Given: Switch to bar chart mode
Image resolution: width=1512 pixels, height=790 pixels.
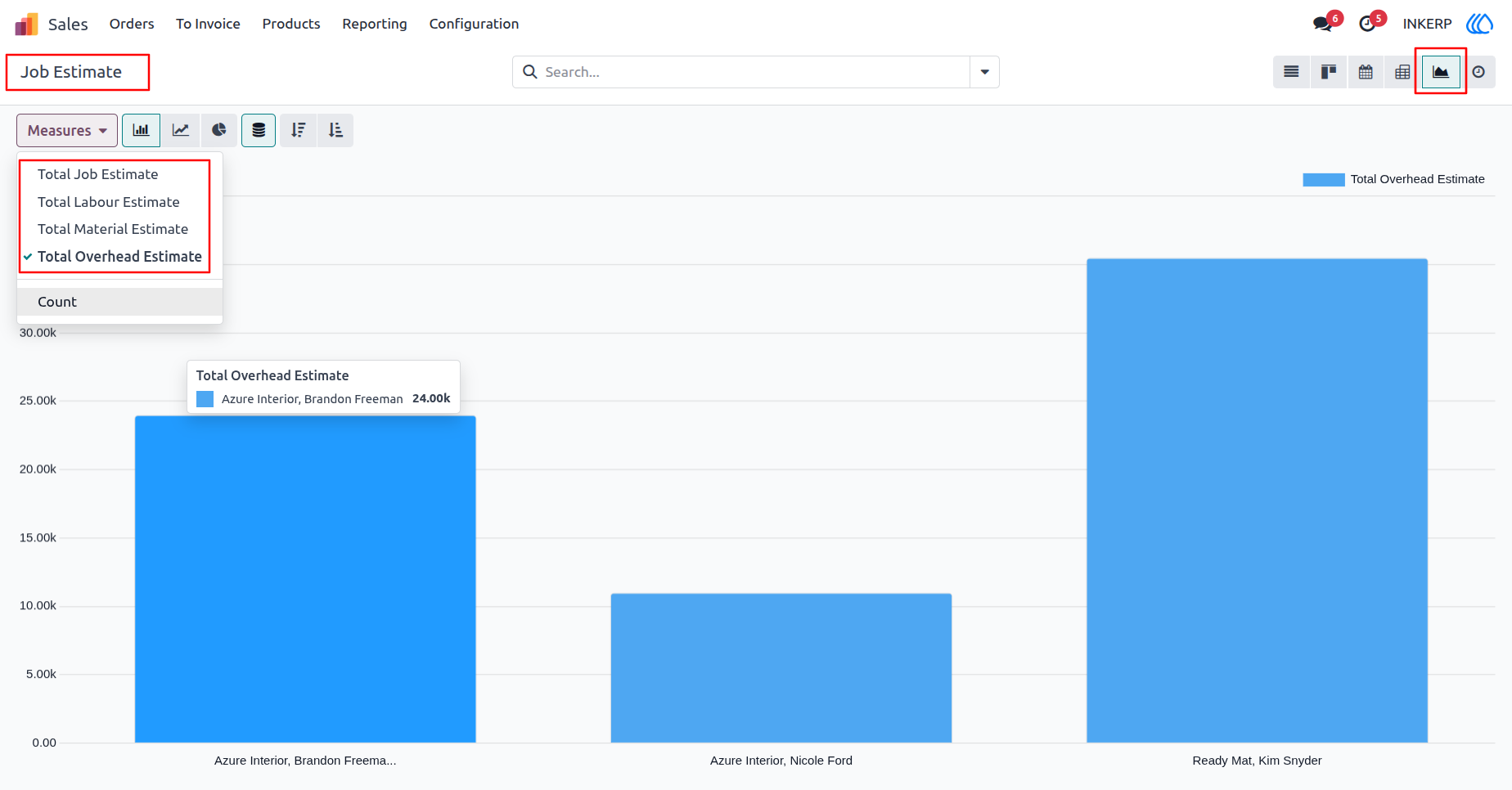Looking at the screenshot, I should [x=142, y=130].
